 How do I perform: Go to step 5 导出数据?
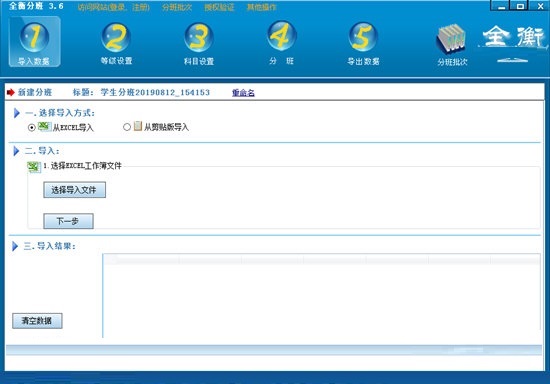pos(363,44)
